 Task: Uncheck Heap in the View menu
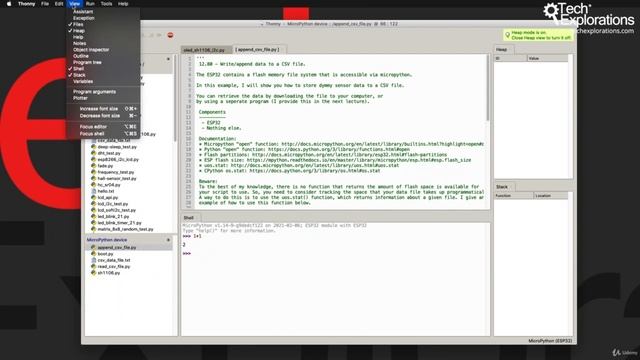point(103,31)
